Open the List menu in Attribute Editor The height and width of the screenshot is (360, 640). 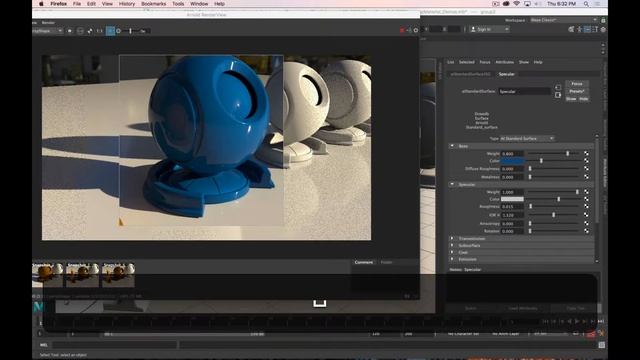pyautogui.click(x=451, y=62)
